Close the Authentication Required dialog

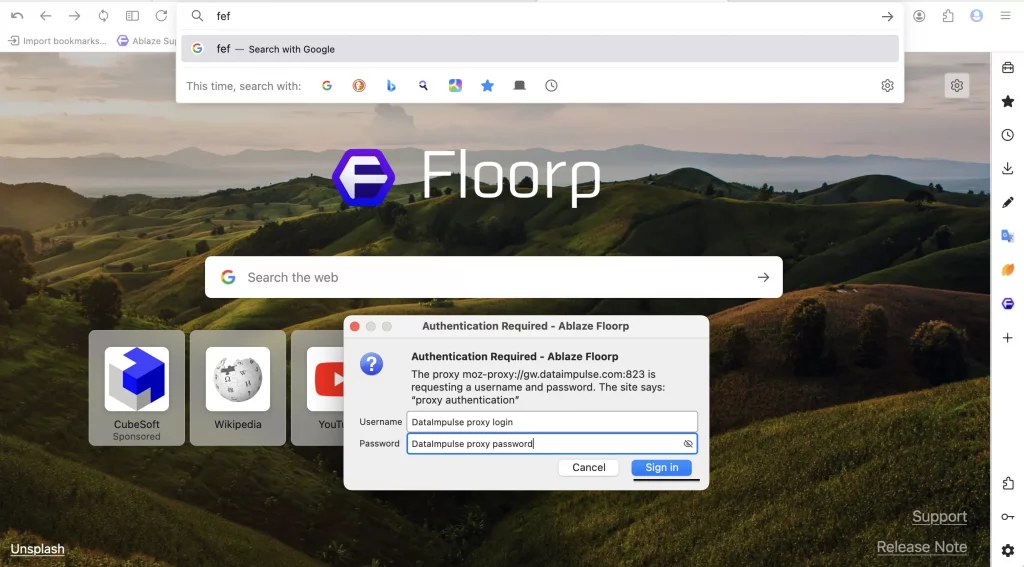(355, 326)
